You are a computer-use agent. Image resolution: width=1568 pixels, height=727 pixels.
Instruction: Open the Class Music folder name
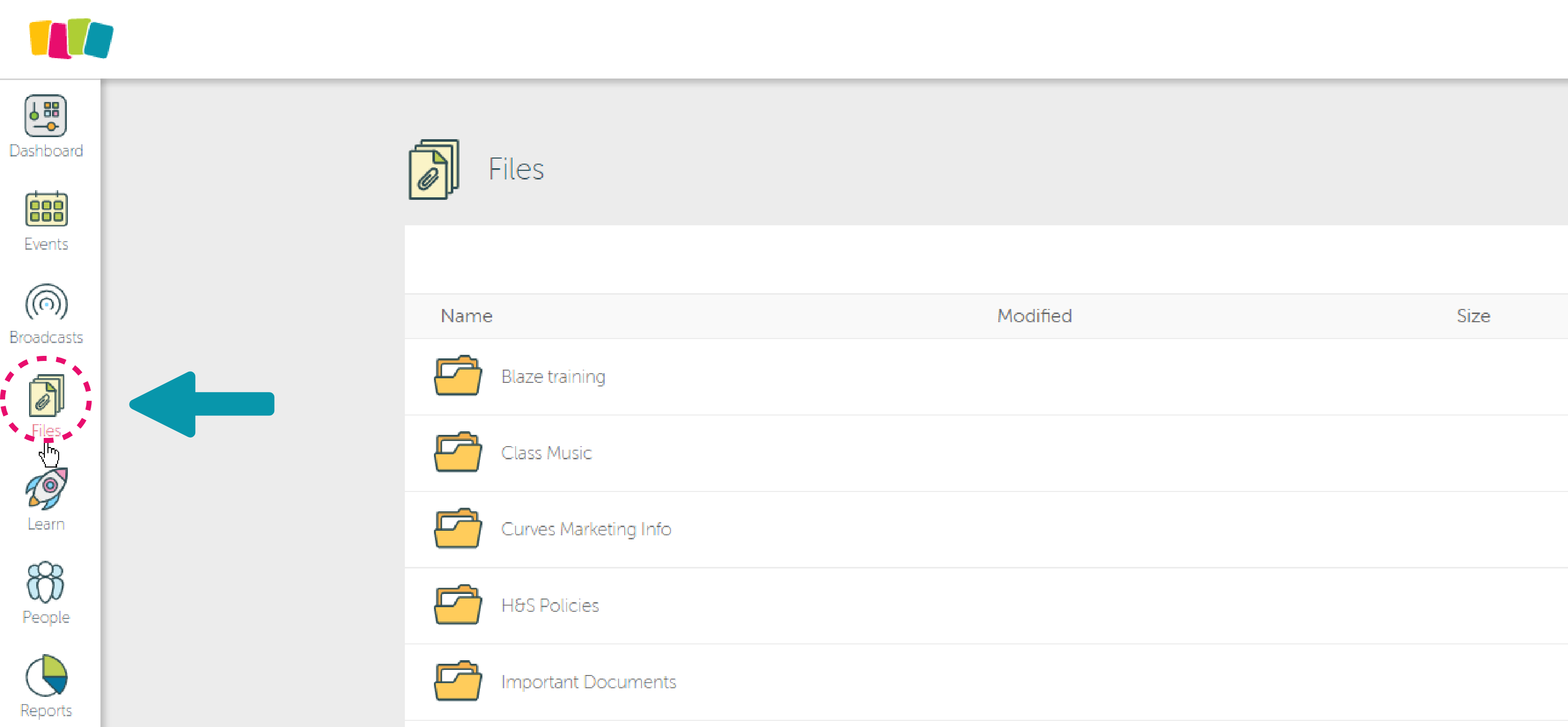pyautogui.click(x=546, y=453)
